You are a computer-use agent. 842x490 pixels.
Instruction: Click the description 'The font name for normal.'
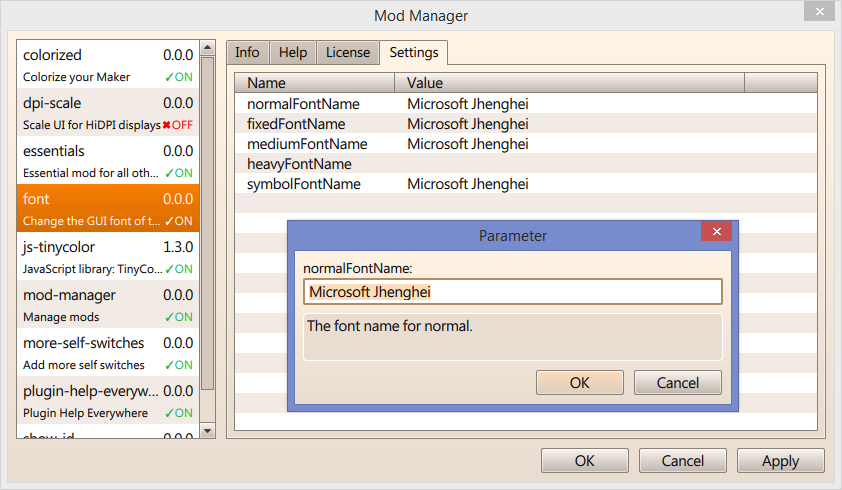pos(389,326)
